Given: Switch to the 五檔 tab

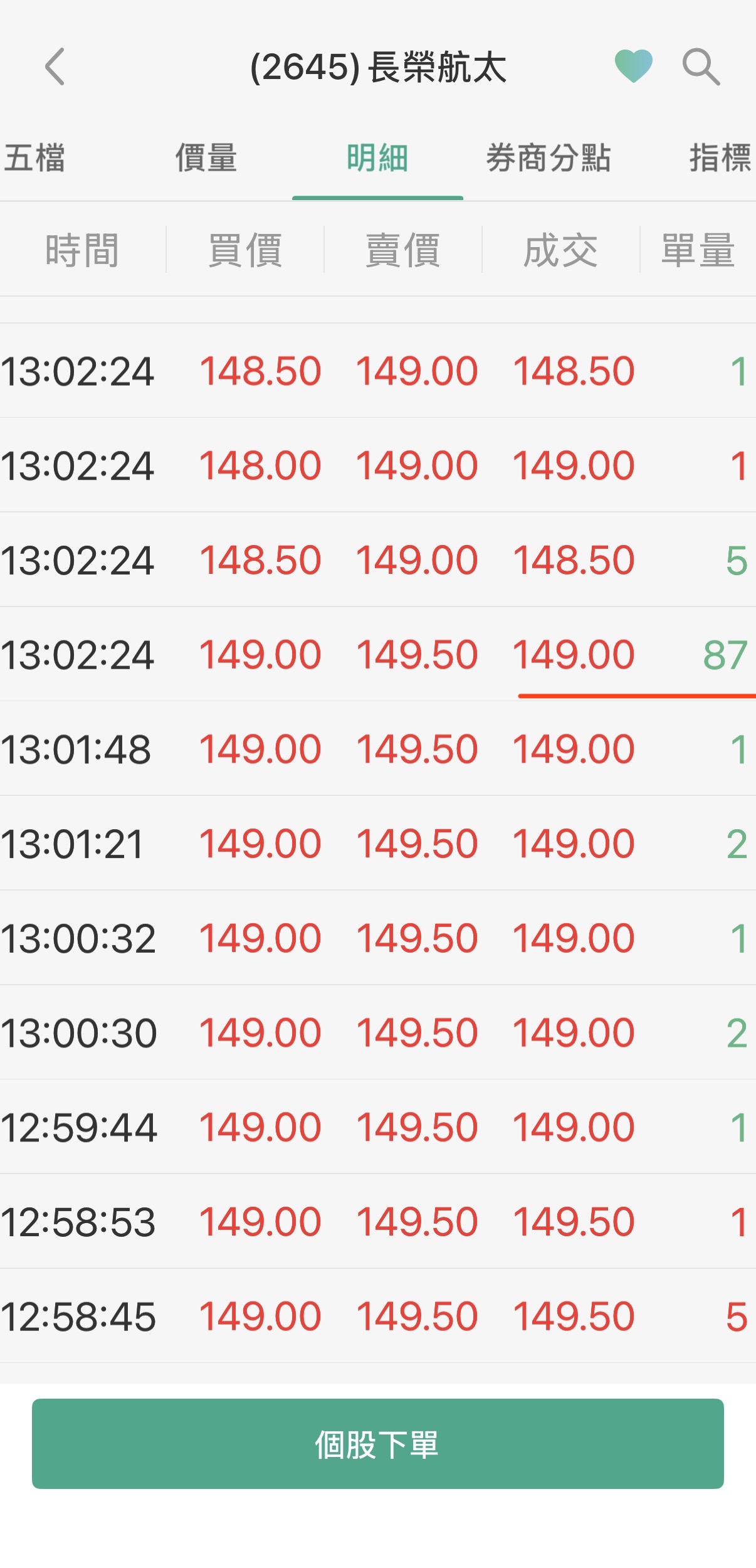Looking at the screenshot, I should tap(35, 157).
